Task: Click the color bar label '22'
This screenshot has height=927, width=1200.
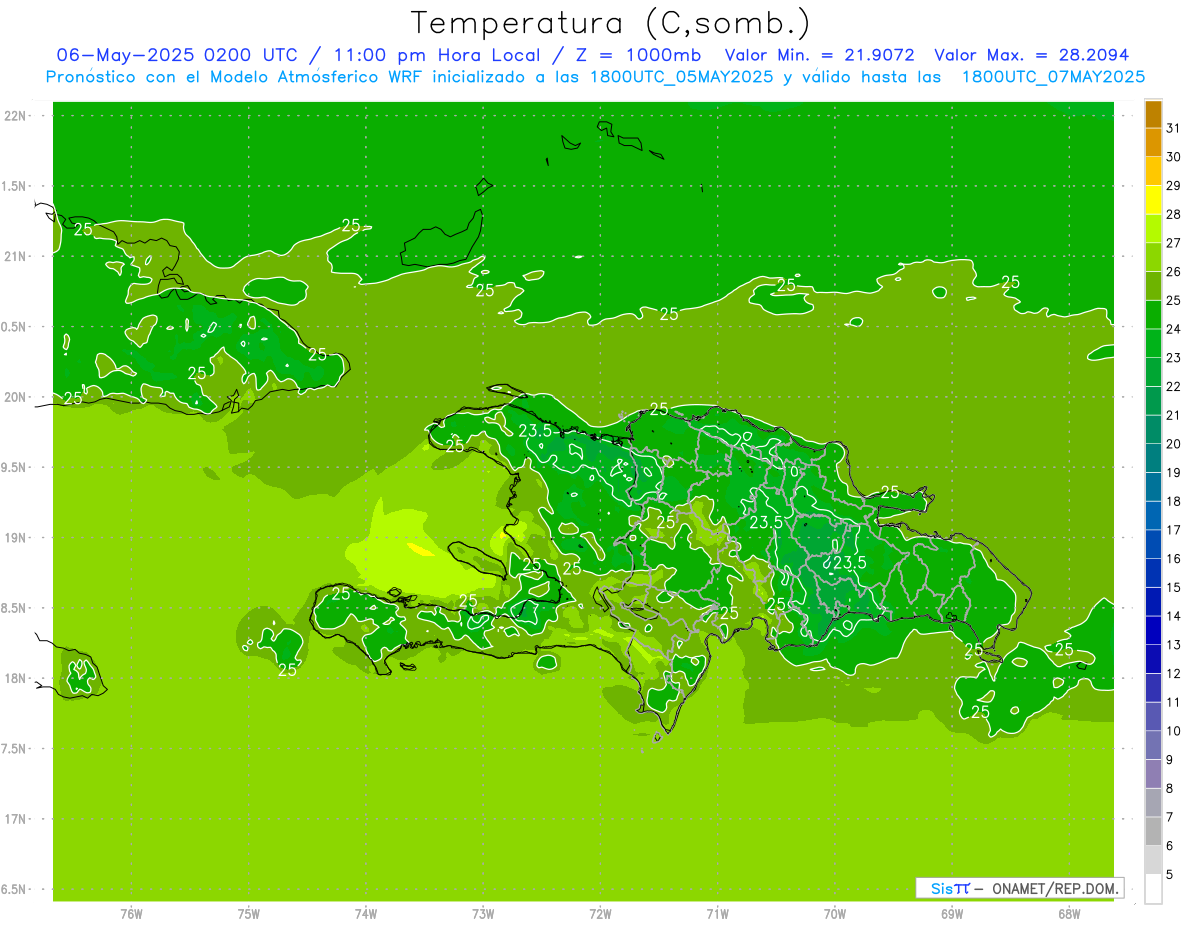Action: (1174, 386)
